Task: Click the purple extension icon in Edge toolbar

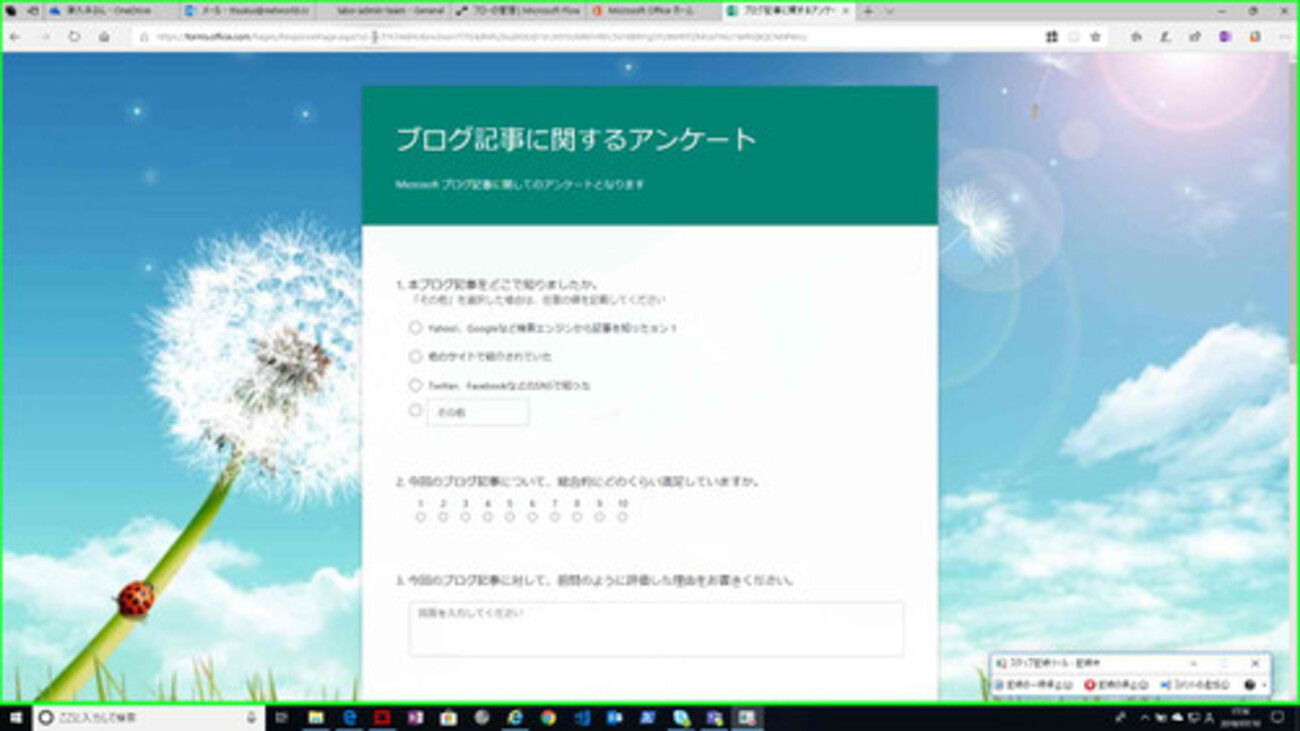Action: coord(1225,37)
